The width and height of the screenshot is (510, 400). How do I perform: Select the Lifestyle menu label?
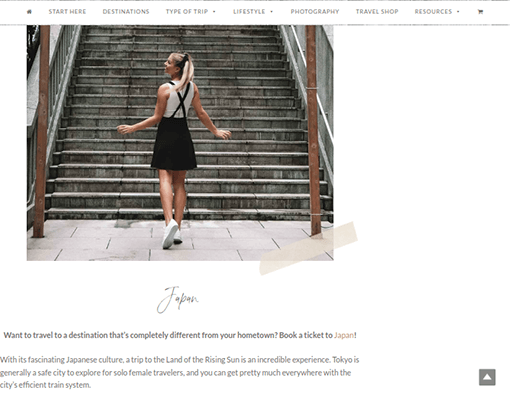[x=249, y=12]
